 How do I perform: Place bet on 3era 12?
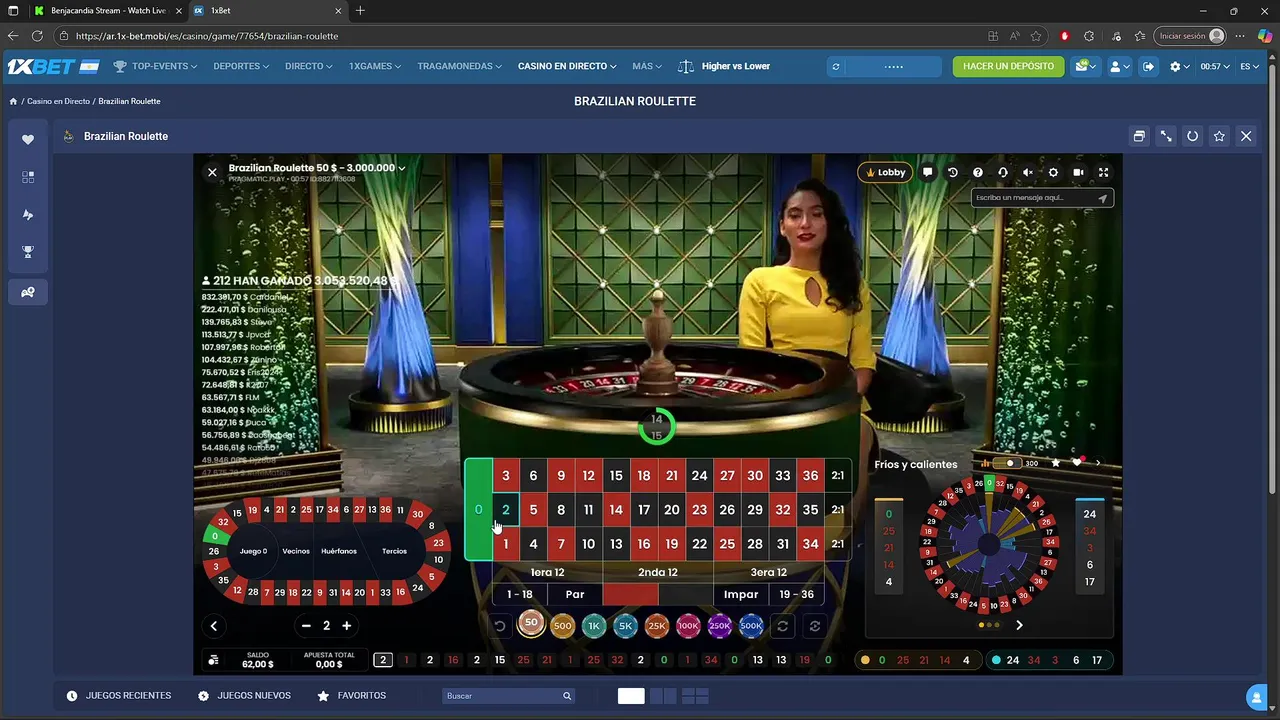768,572
